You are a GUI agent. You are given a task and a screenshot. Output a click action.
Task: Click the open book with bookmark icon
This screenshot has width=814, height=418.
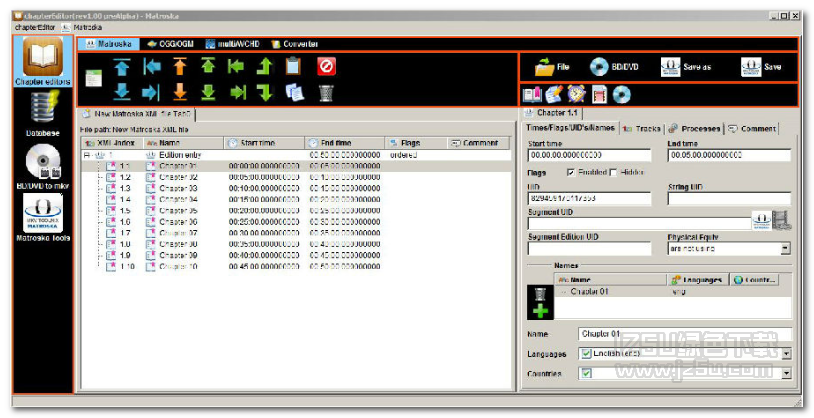pos(532,95)
